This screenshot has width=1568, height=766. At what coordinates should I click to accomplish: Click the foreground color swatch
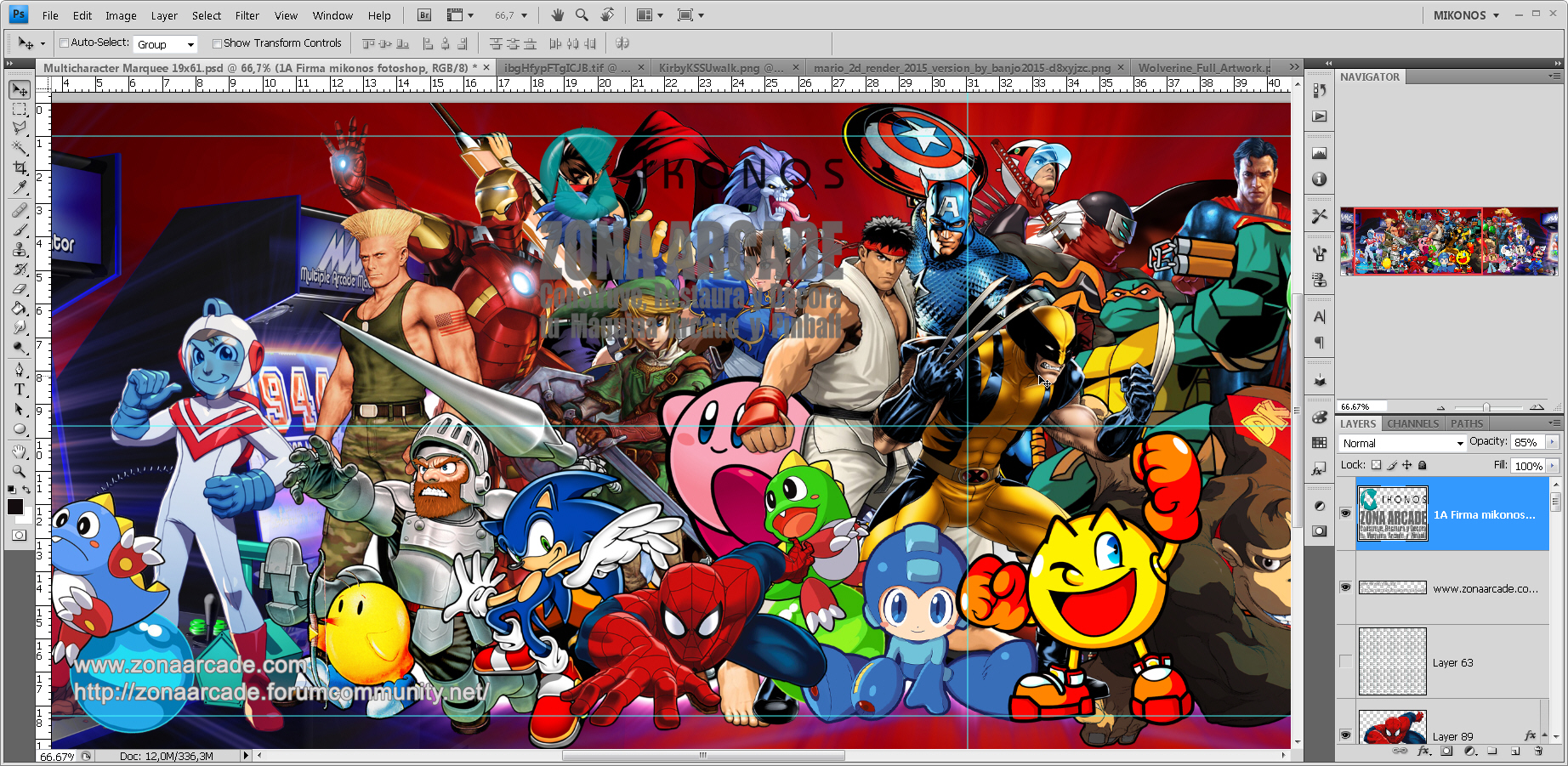pos(15,507)
